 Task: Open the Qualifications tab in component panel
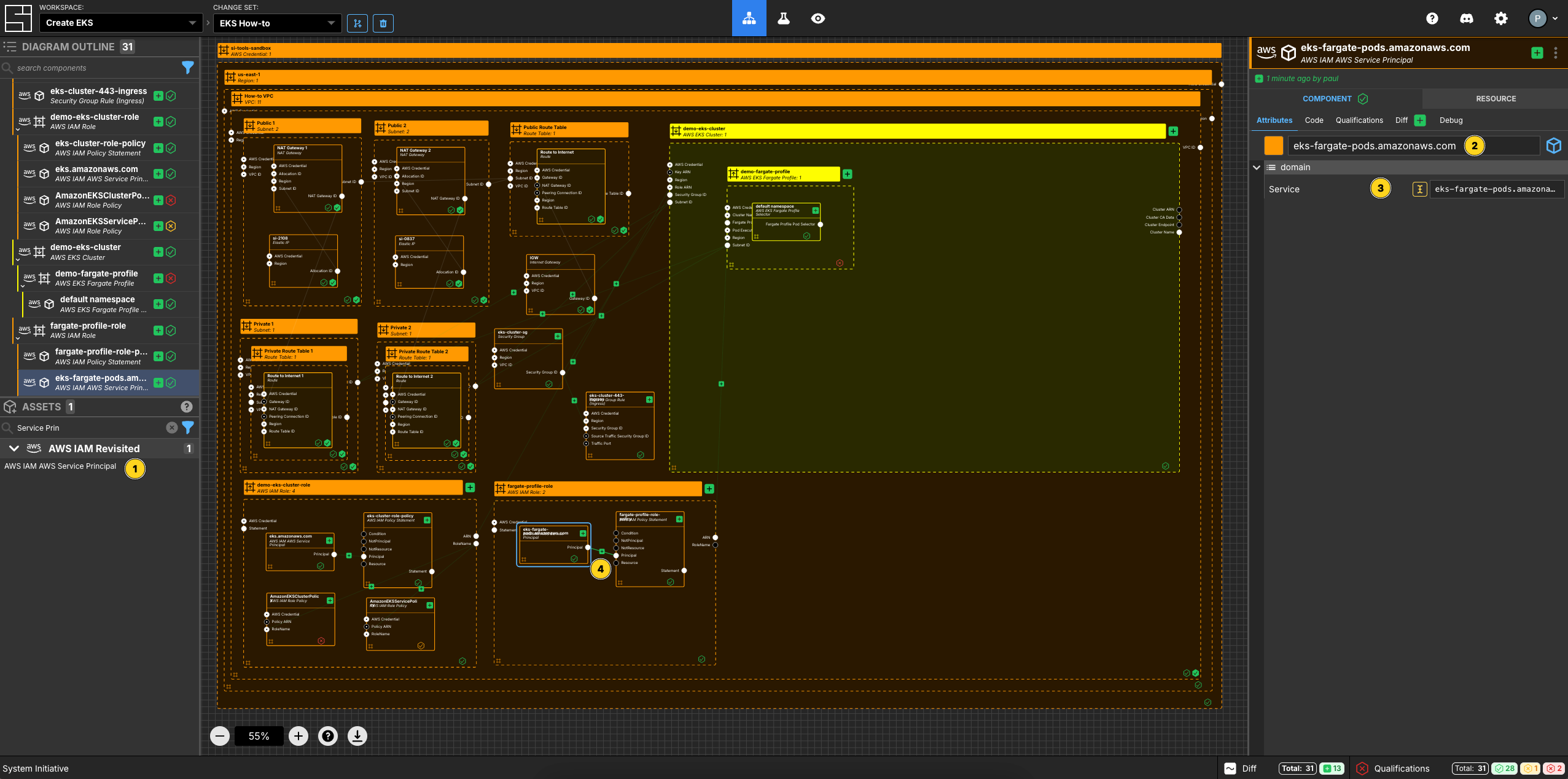[1359, 120]
